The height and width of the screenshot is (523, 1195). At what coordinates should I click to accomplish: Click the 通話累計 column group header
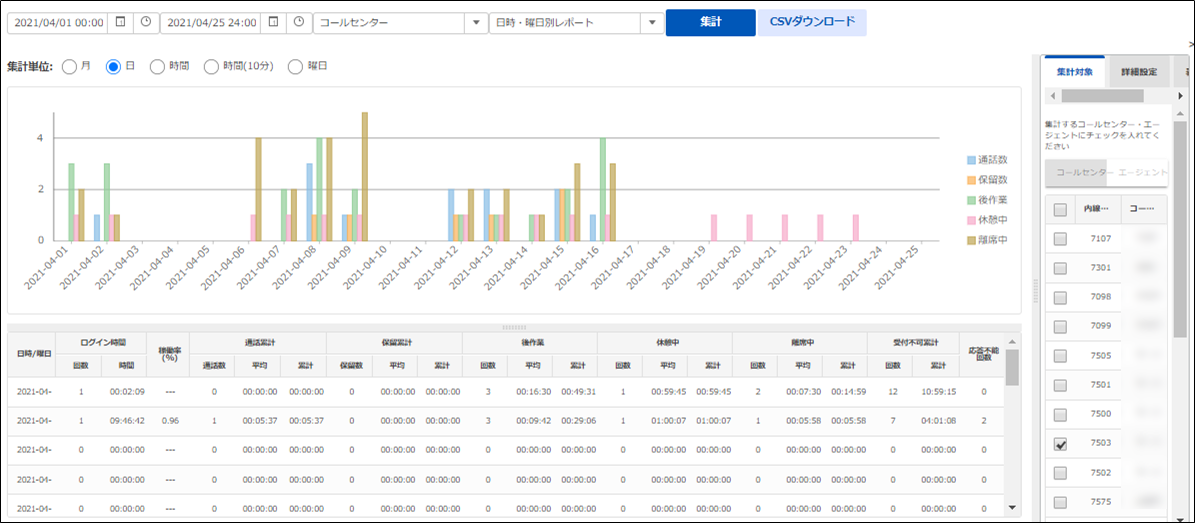[258, 343]
